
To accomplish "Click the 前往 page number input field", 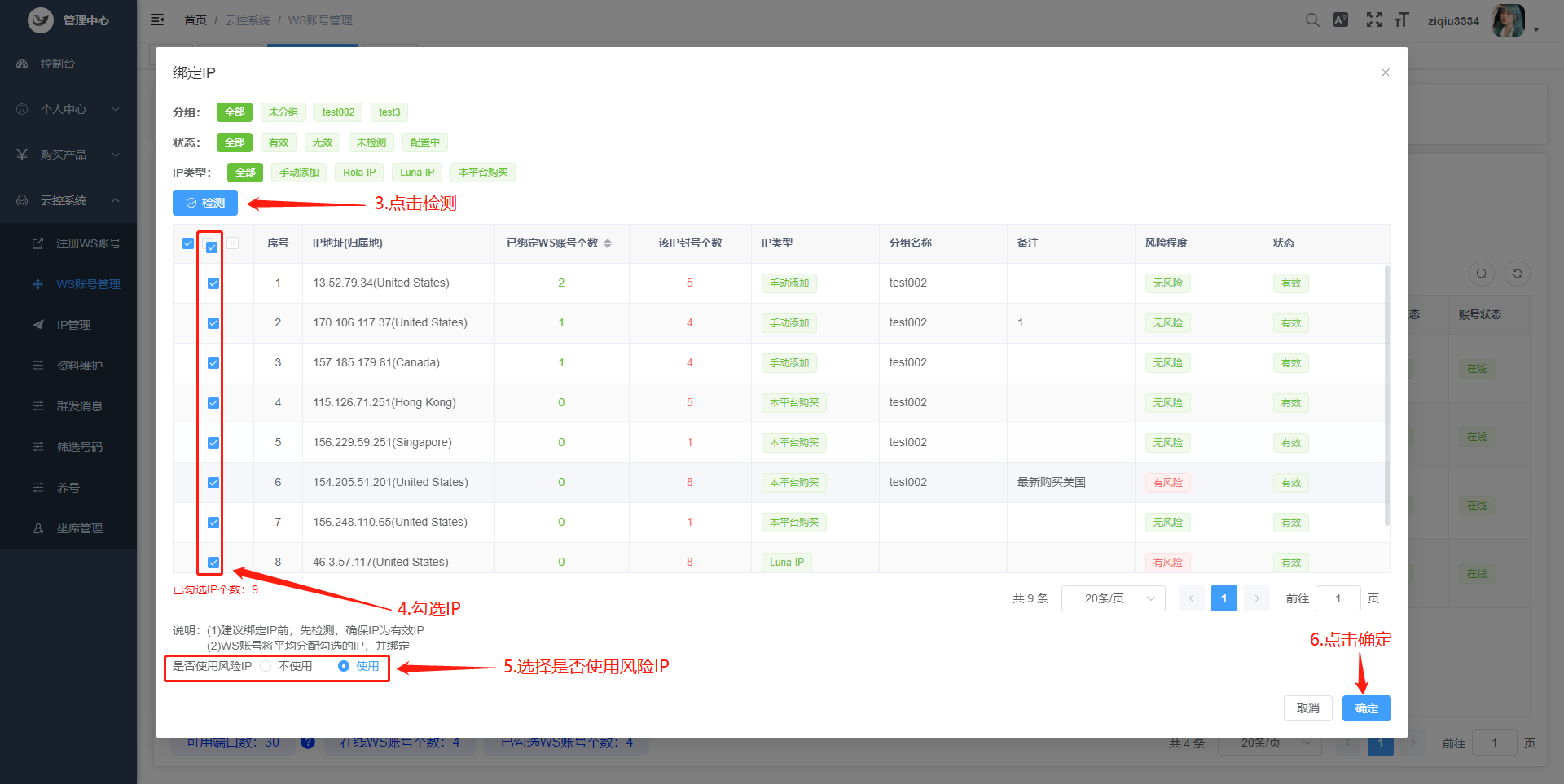I will tap(1338, 598).
